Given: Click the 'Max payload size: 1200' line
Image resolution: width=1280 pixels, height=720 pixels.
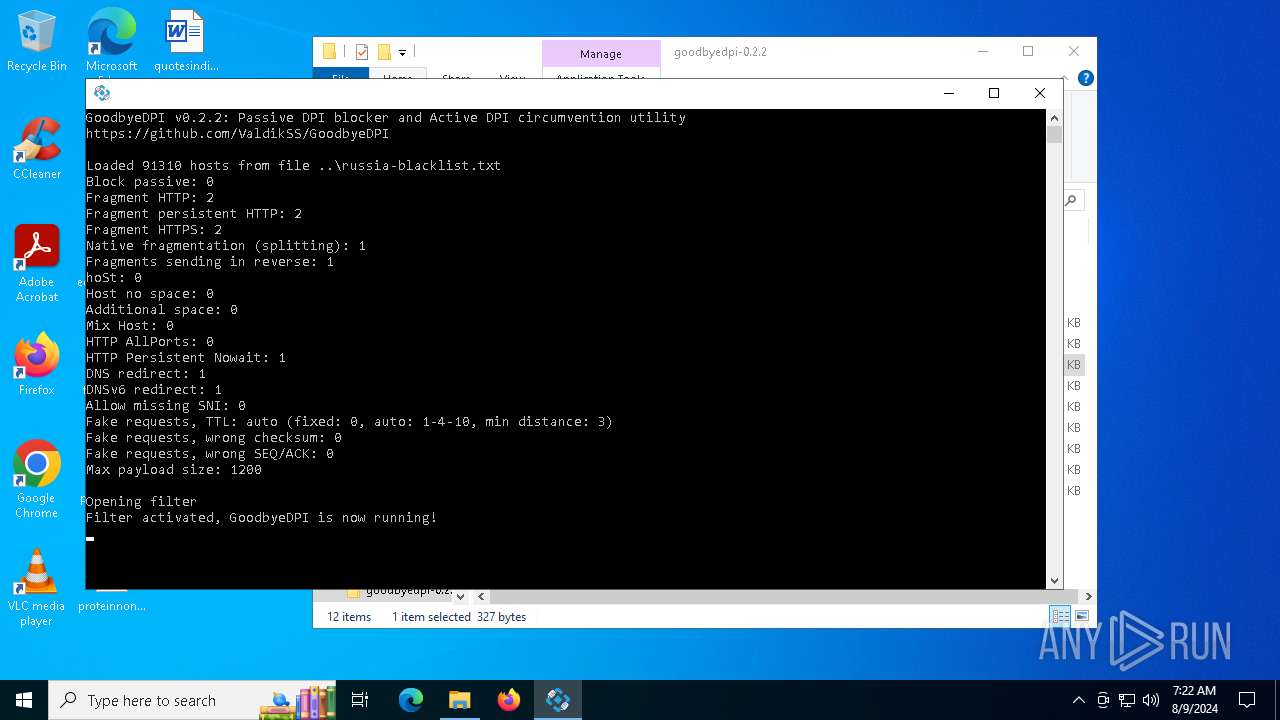Looking at the screenshot, I should (x=174, y=469).
